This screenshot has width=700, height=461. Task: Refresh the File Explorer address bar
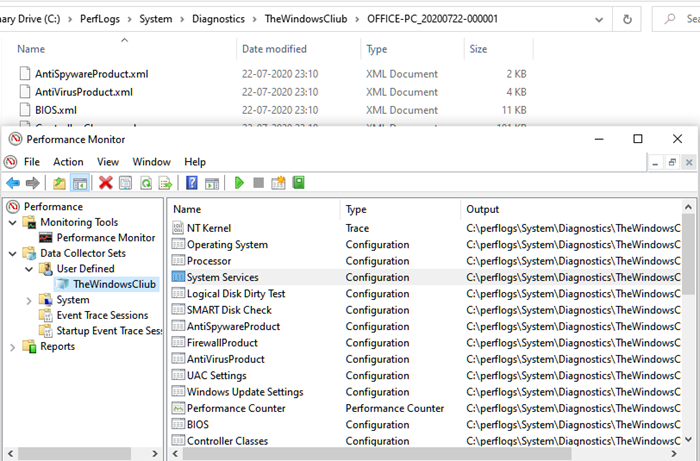tap(627, 18)
